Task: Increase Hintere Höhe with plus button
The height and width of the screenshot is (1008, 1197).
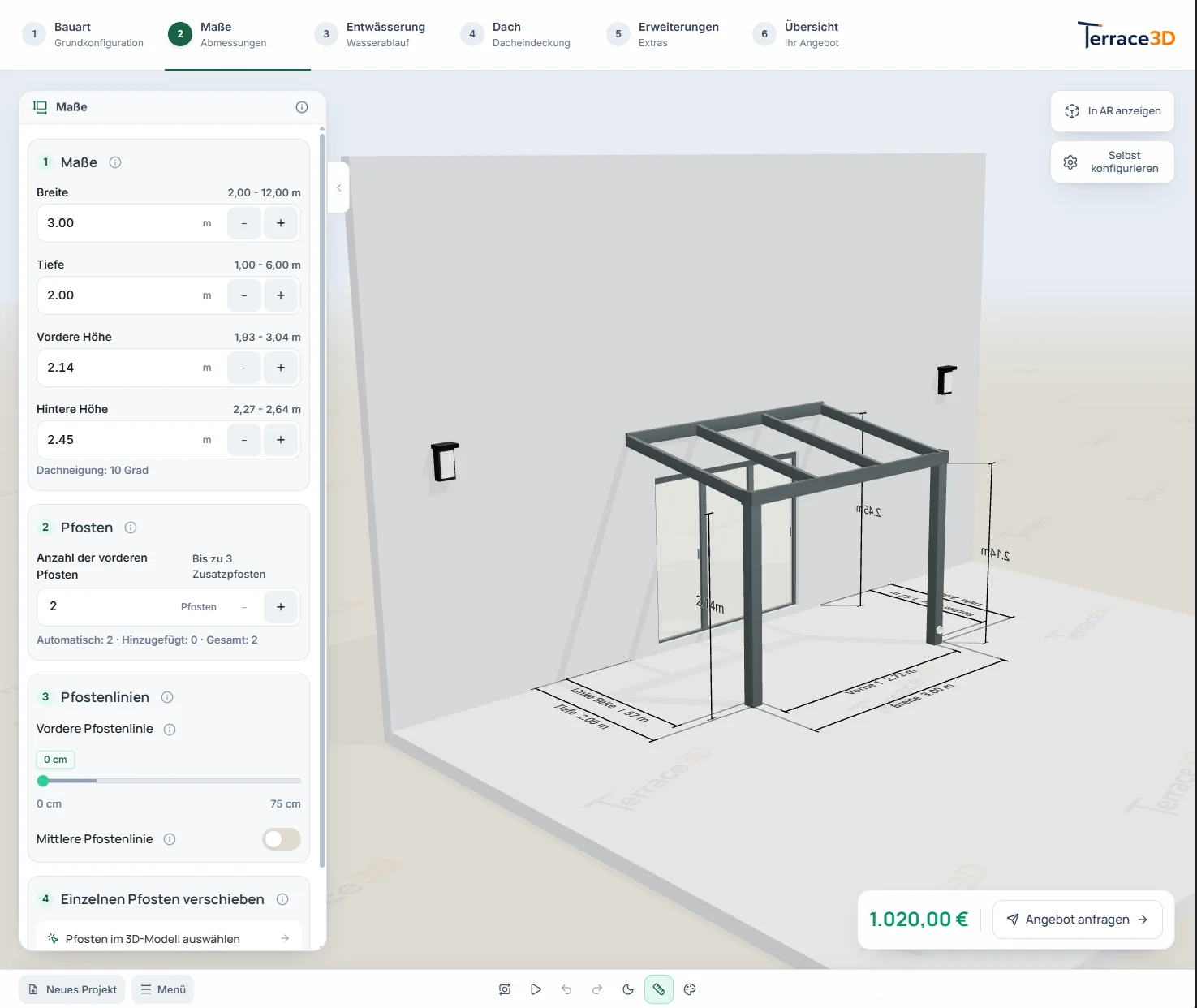Action: tap(281, 440)
